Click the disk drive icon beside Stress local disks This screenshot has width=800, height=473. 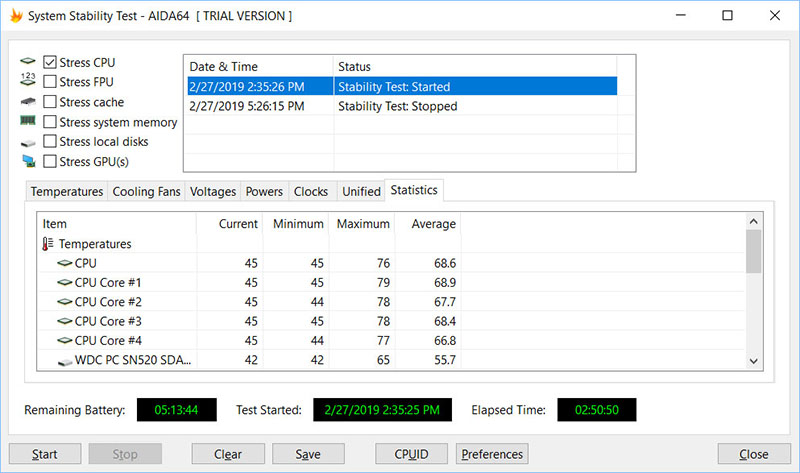[28, 142]
